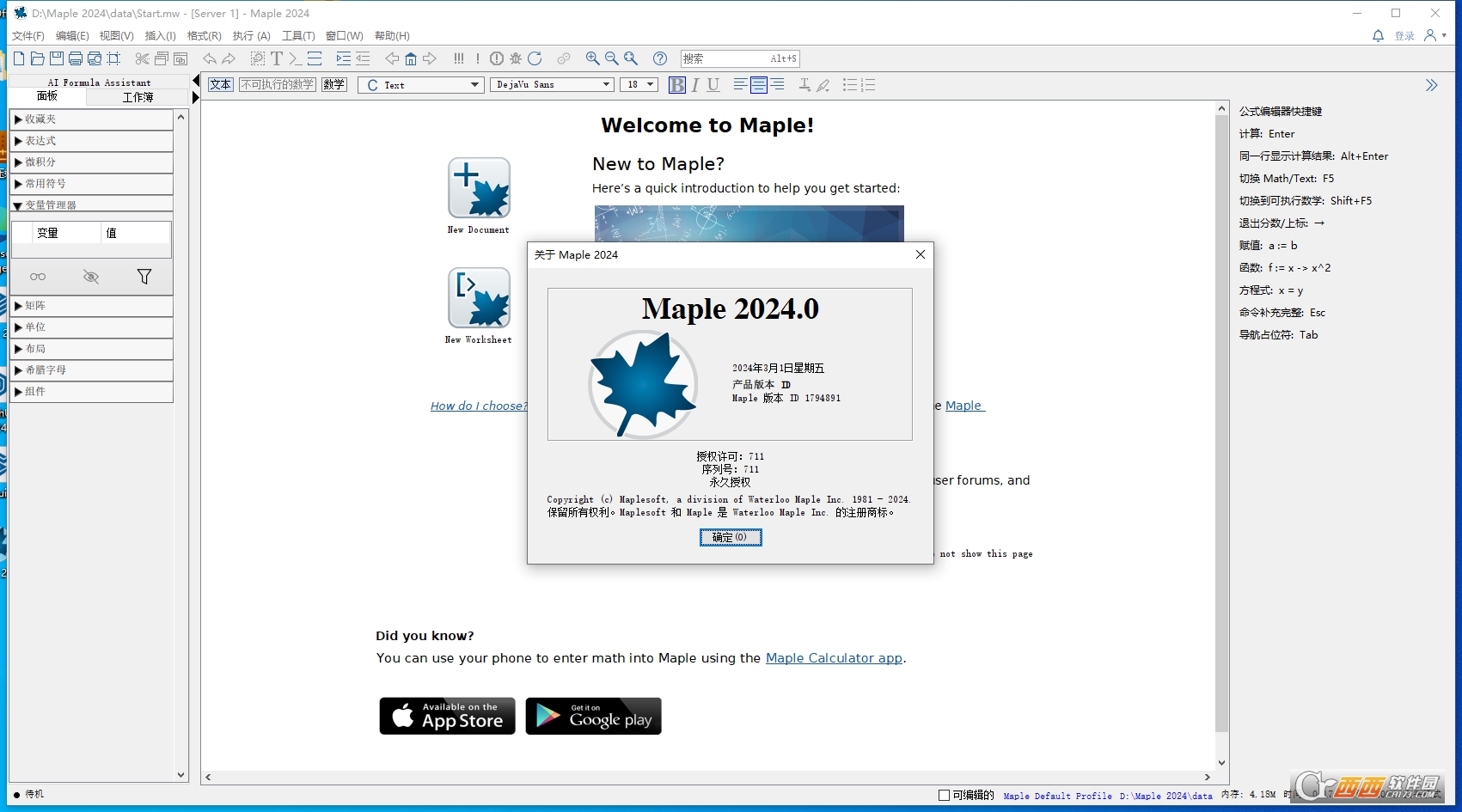Cut selection with the scissors icon

click(x=143, y=58)
